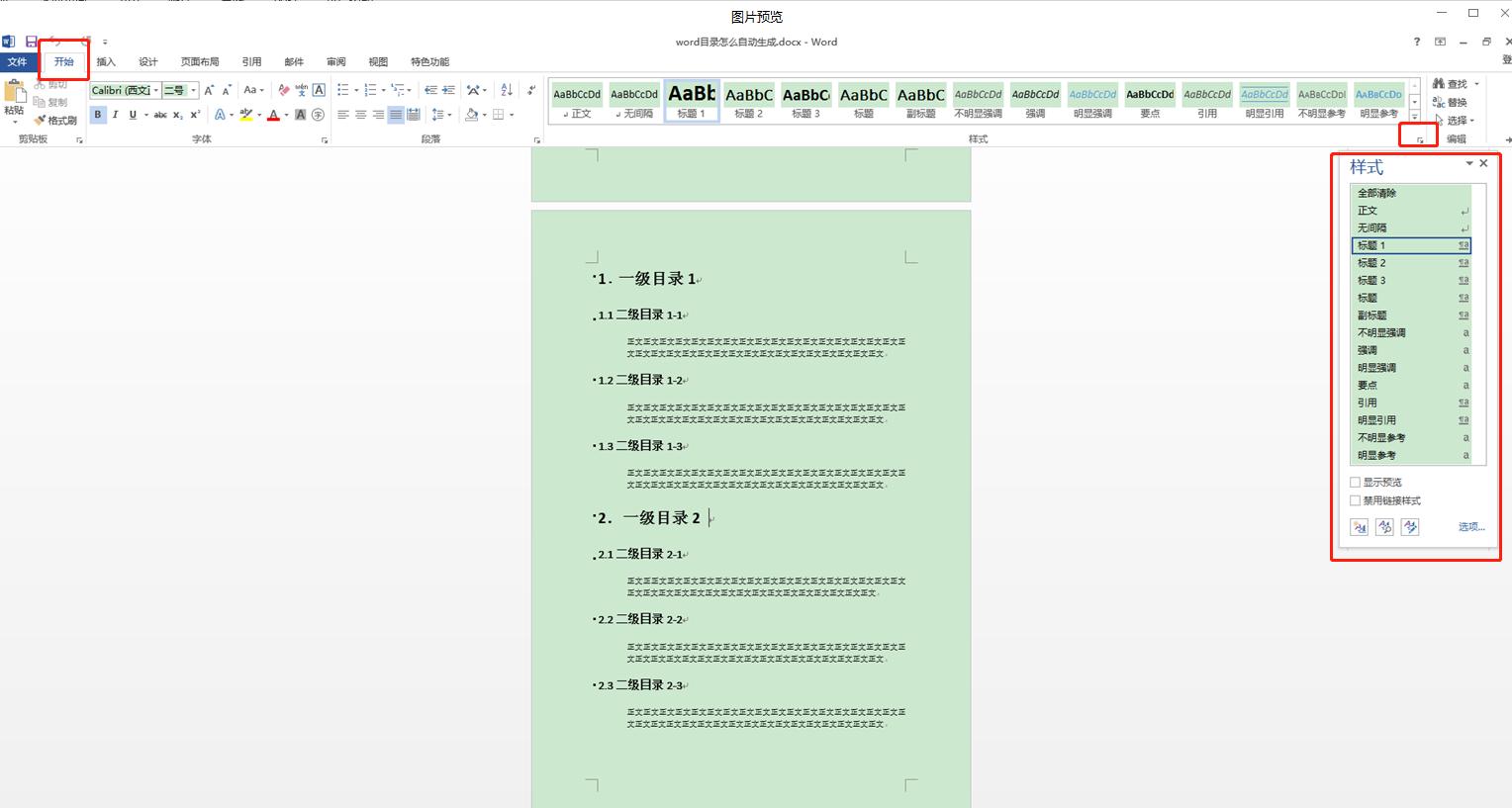Click the format painter tool
This screenshot has width=1512, height=808.
[56, 120]
